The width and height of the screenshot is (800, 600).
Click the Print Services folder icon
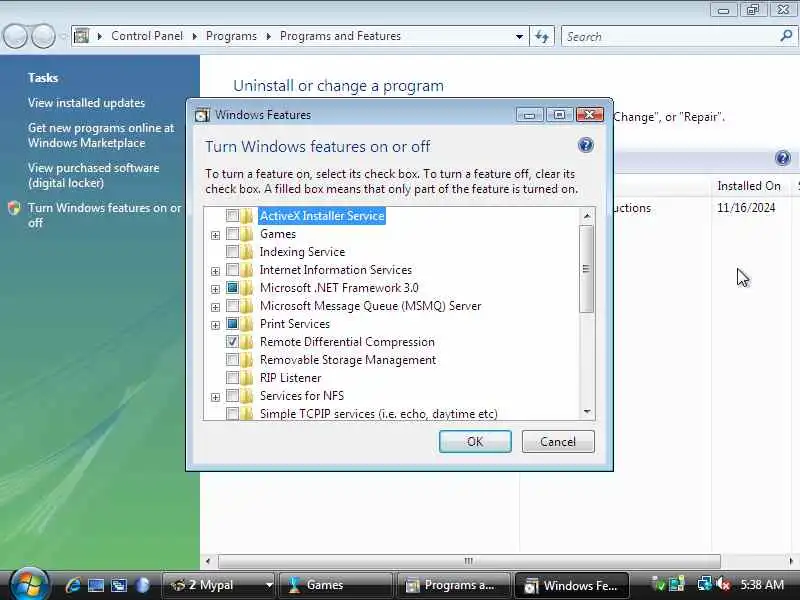[x=247, y=324]
